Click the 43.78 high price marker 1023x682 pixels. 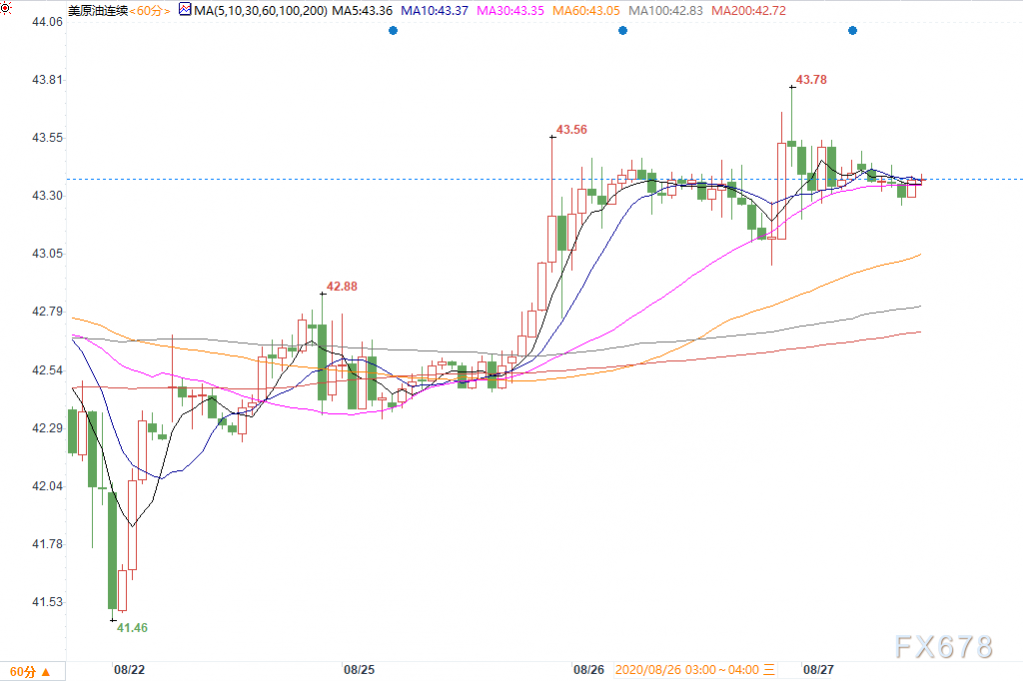coord(811,80)
